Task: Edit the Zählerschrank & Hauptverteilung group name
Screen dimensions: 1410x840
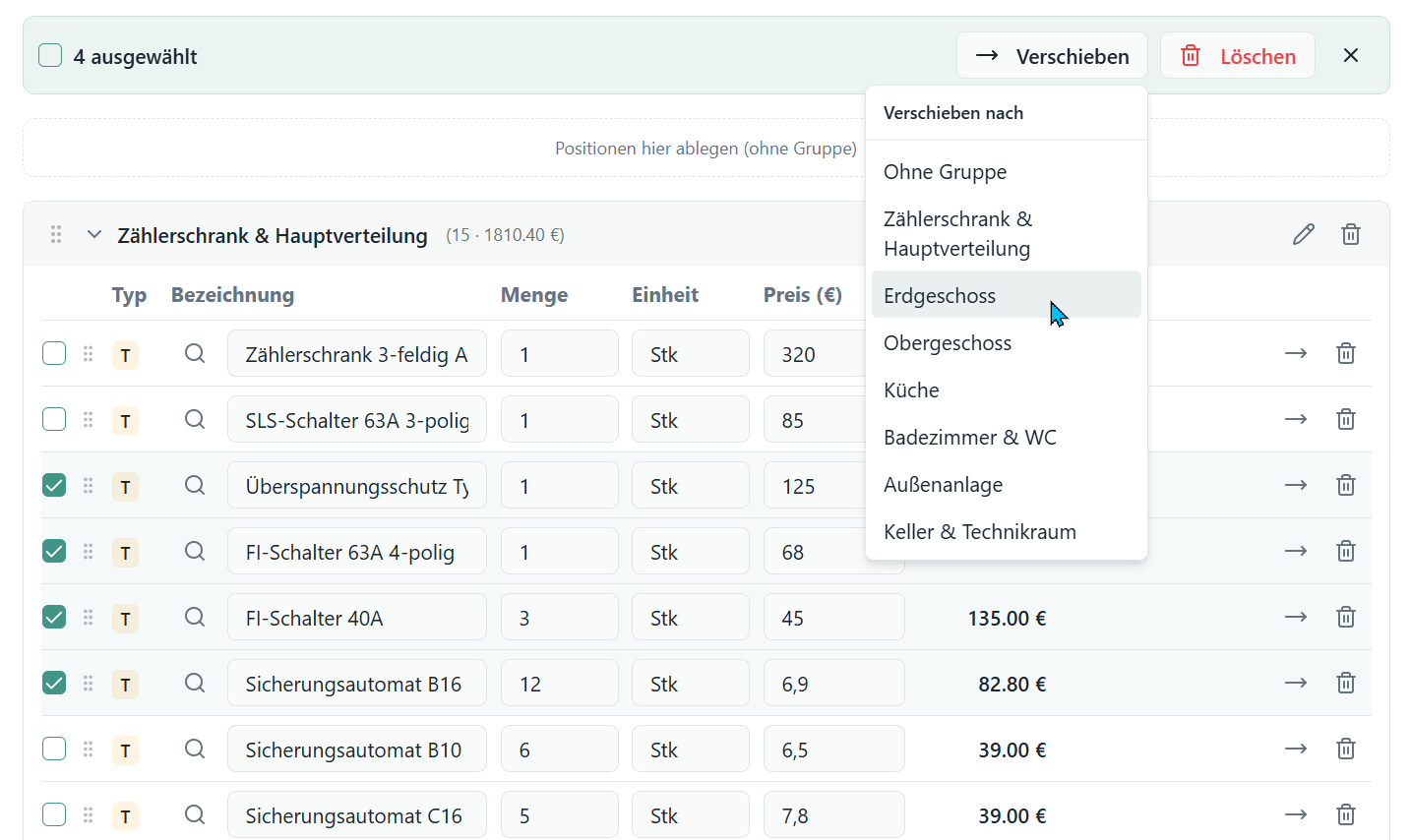Action: tap(1304, 234)
